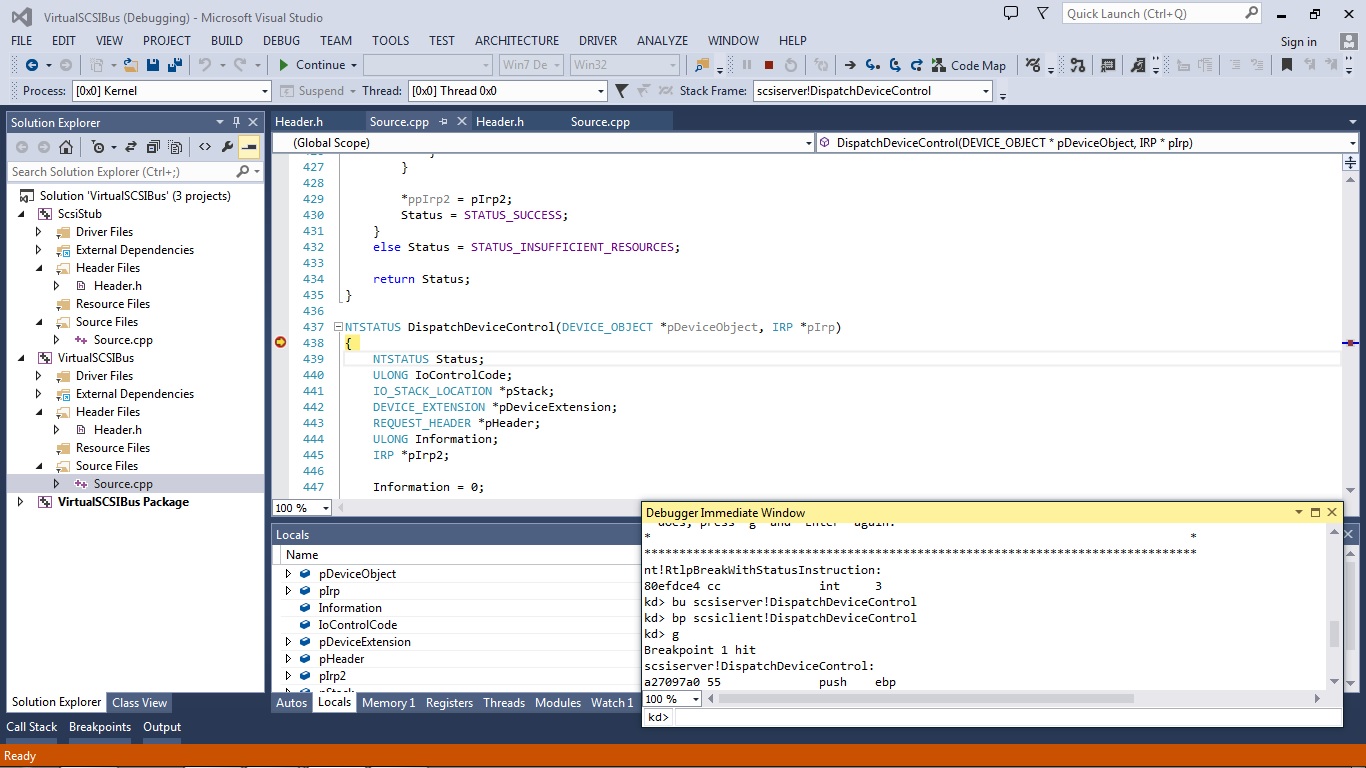1366x768 pixels.
Task: Click the Immediate Window vertical scrollbar thumb
Action: pyautogui.click(x=1334, y=634)
